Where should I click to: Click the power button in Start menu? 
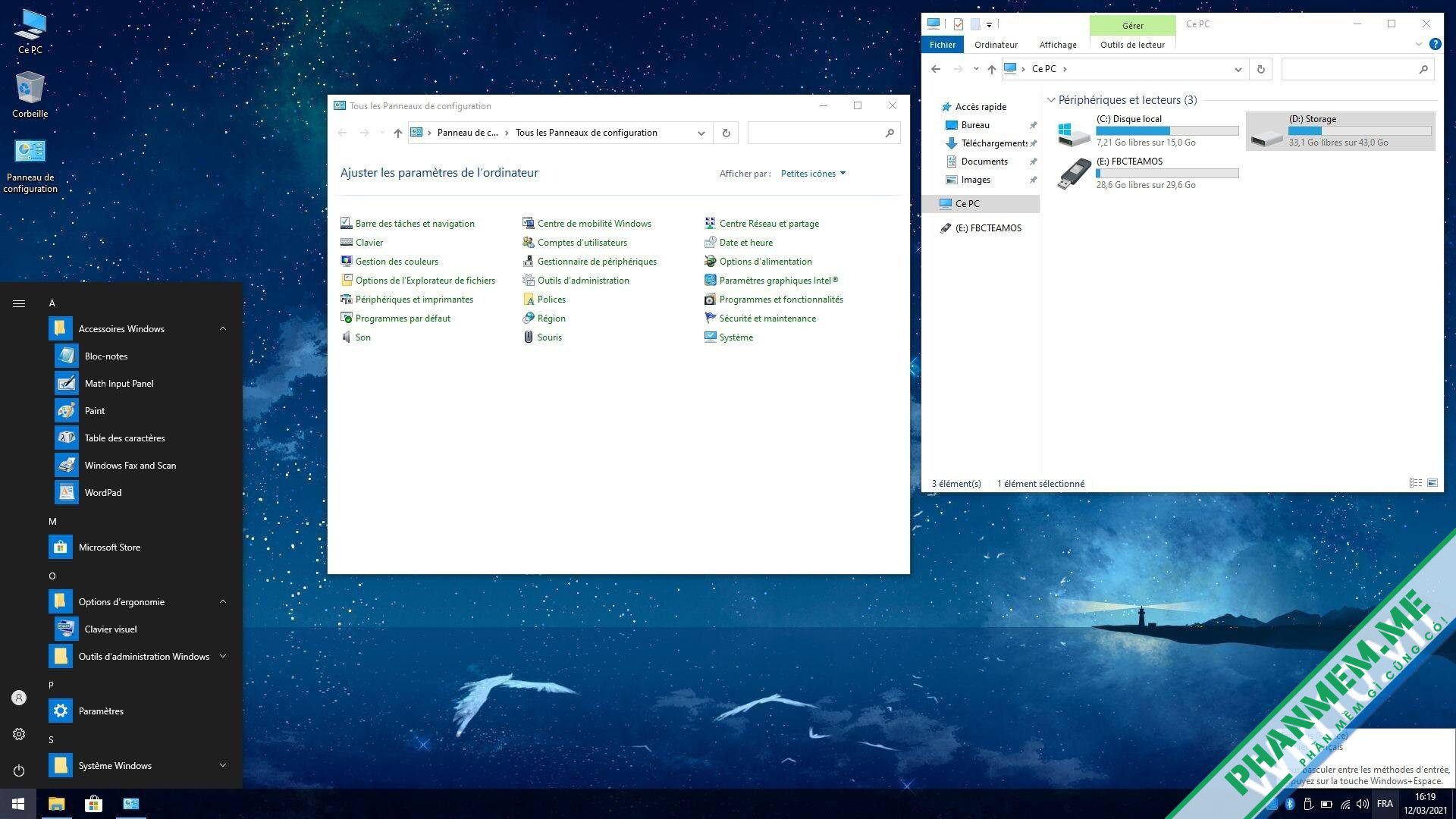(x=19, y=770)
